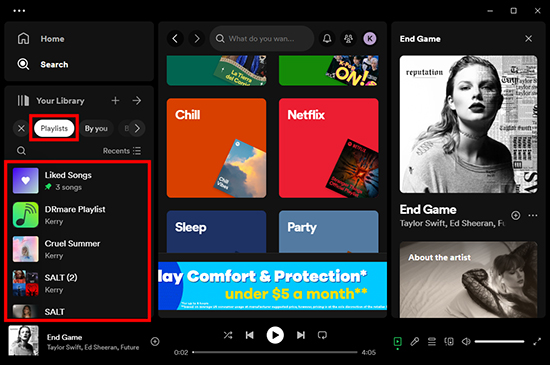
Task: Go back with the left chevron
Action: tap(175, 39)
